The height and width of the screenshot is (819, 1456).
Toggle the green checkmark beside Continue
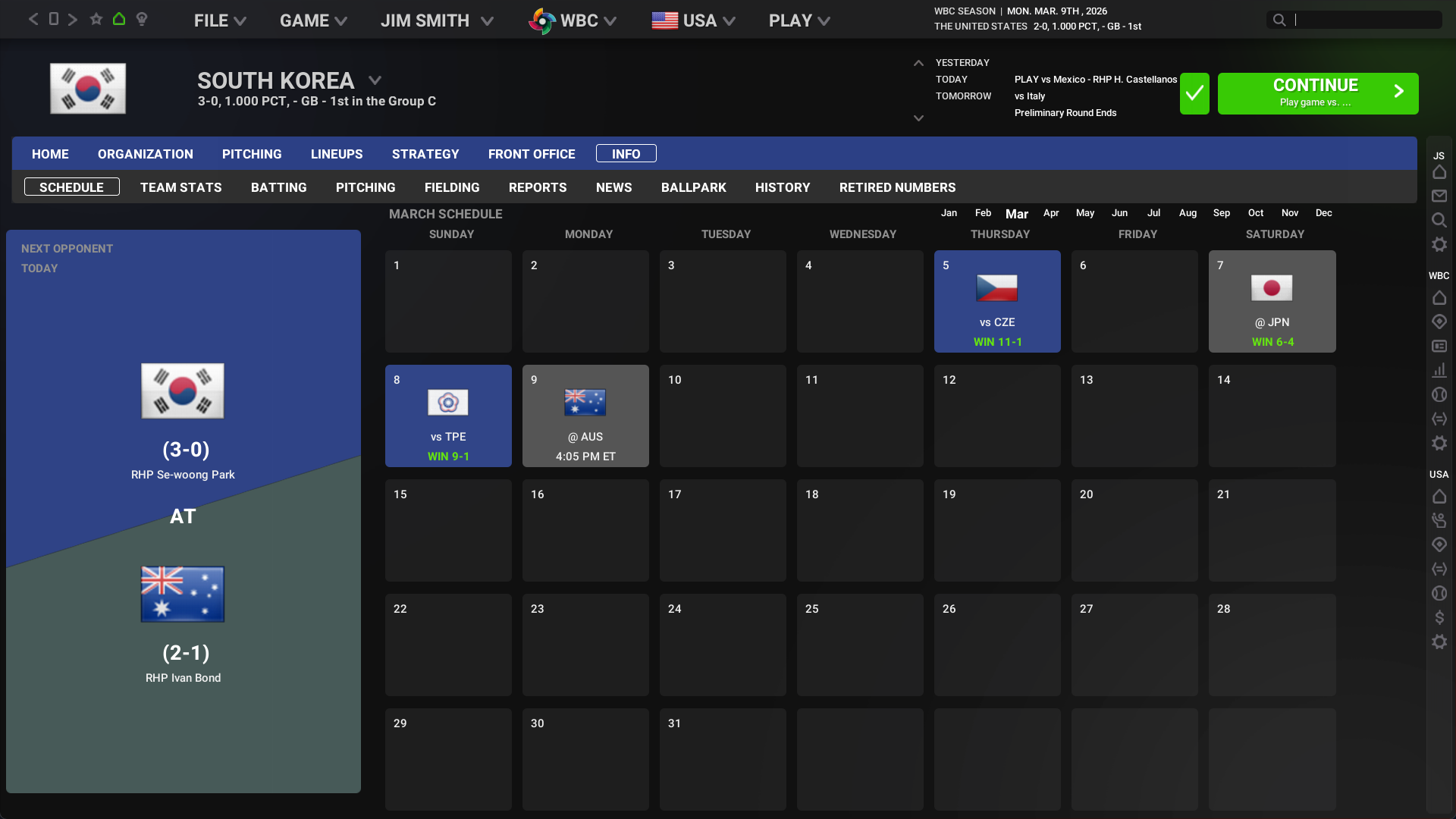tap(1194, 93)
